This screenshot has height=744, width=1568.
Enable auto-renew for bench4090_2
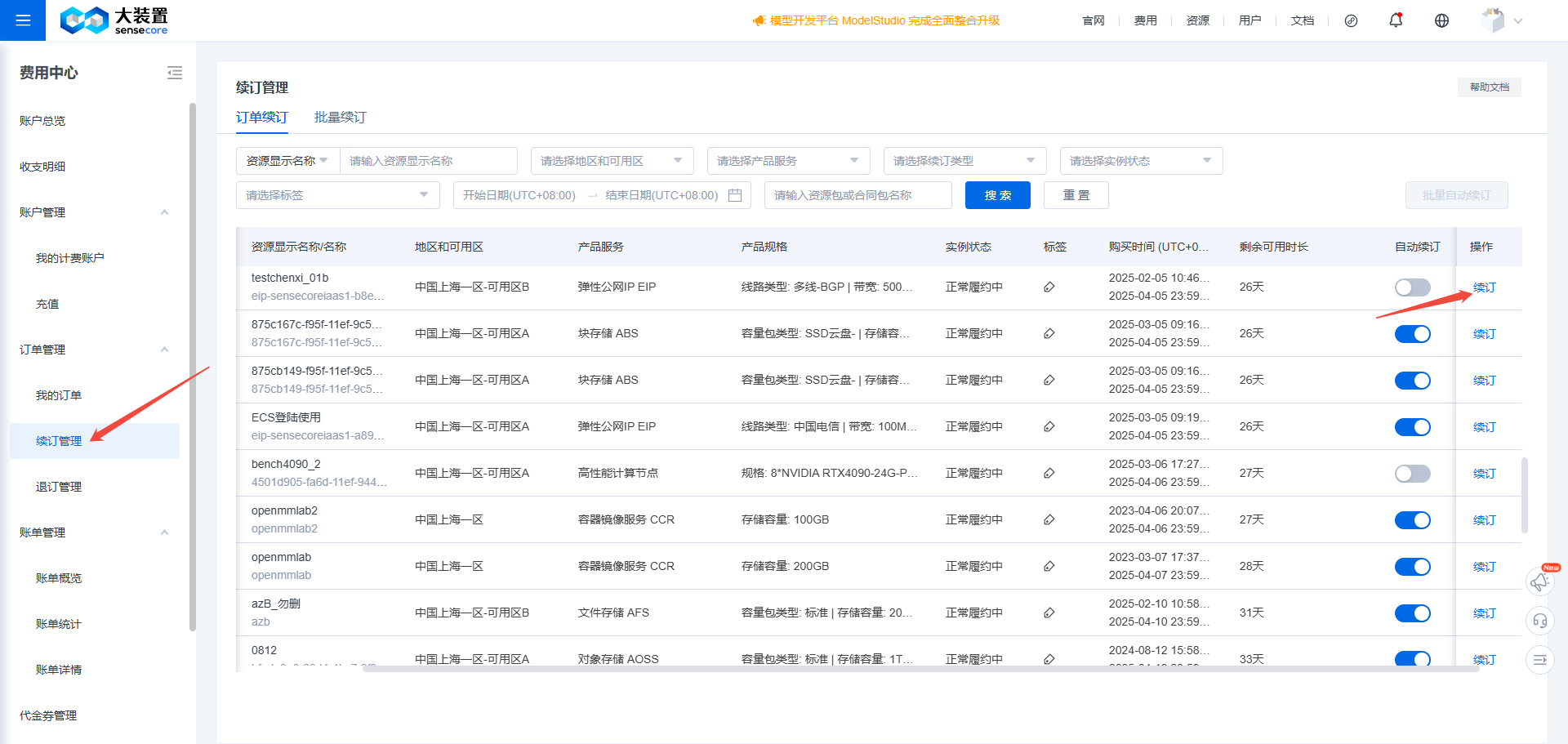(x=1412, y=474)
